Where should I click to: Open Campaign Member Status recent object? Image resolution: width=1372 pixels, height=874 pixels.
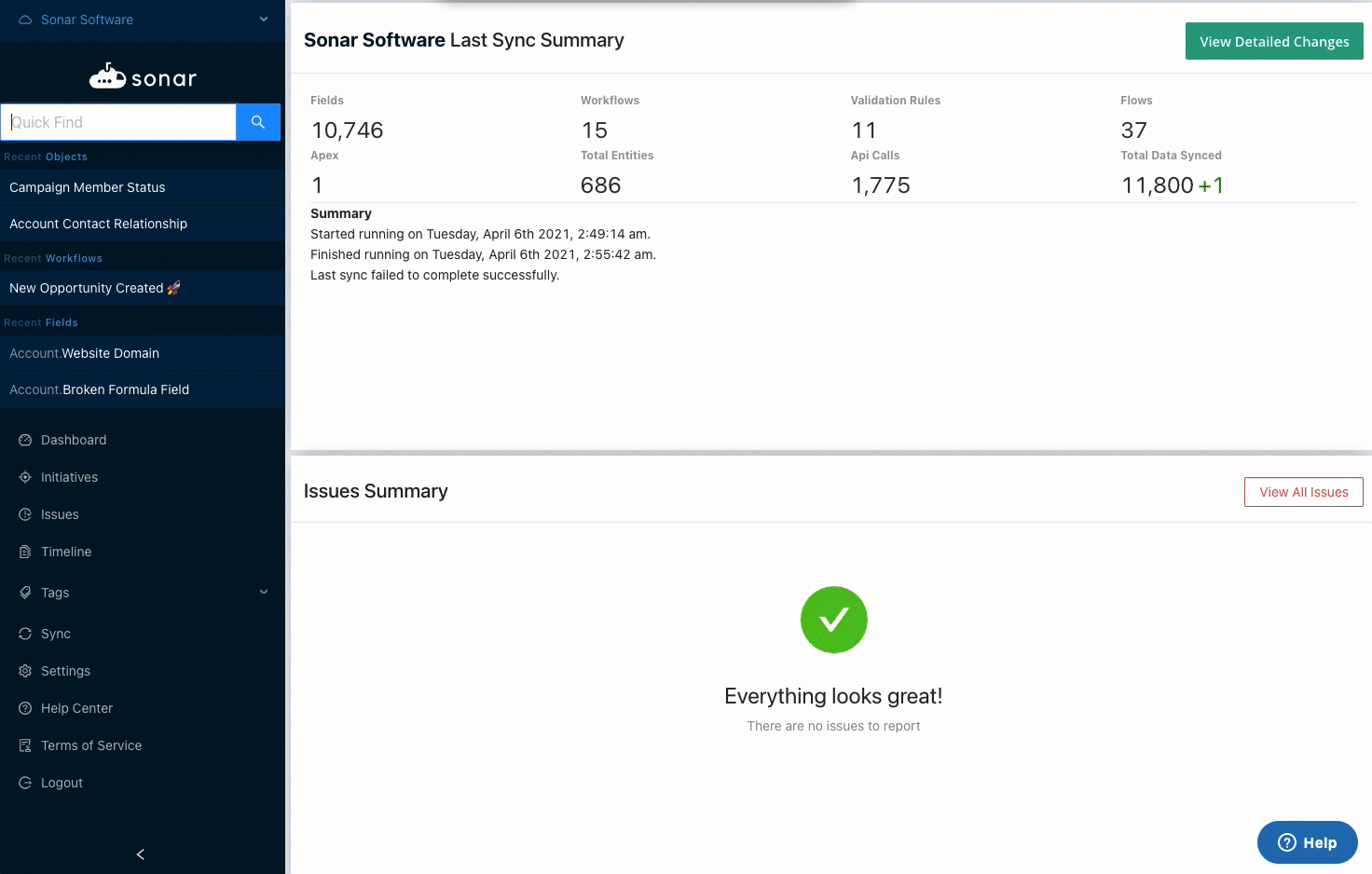coord(143,187)
